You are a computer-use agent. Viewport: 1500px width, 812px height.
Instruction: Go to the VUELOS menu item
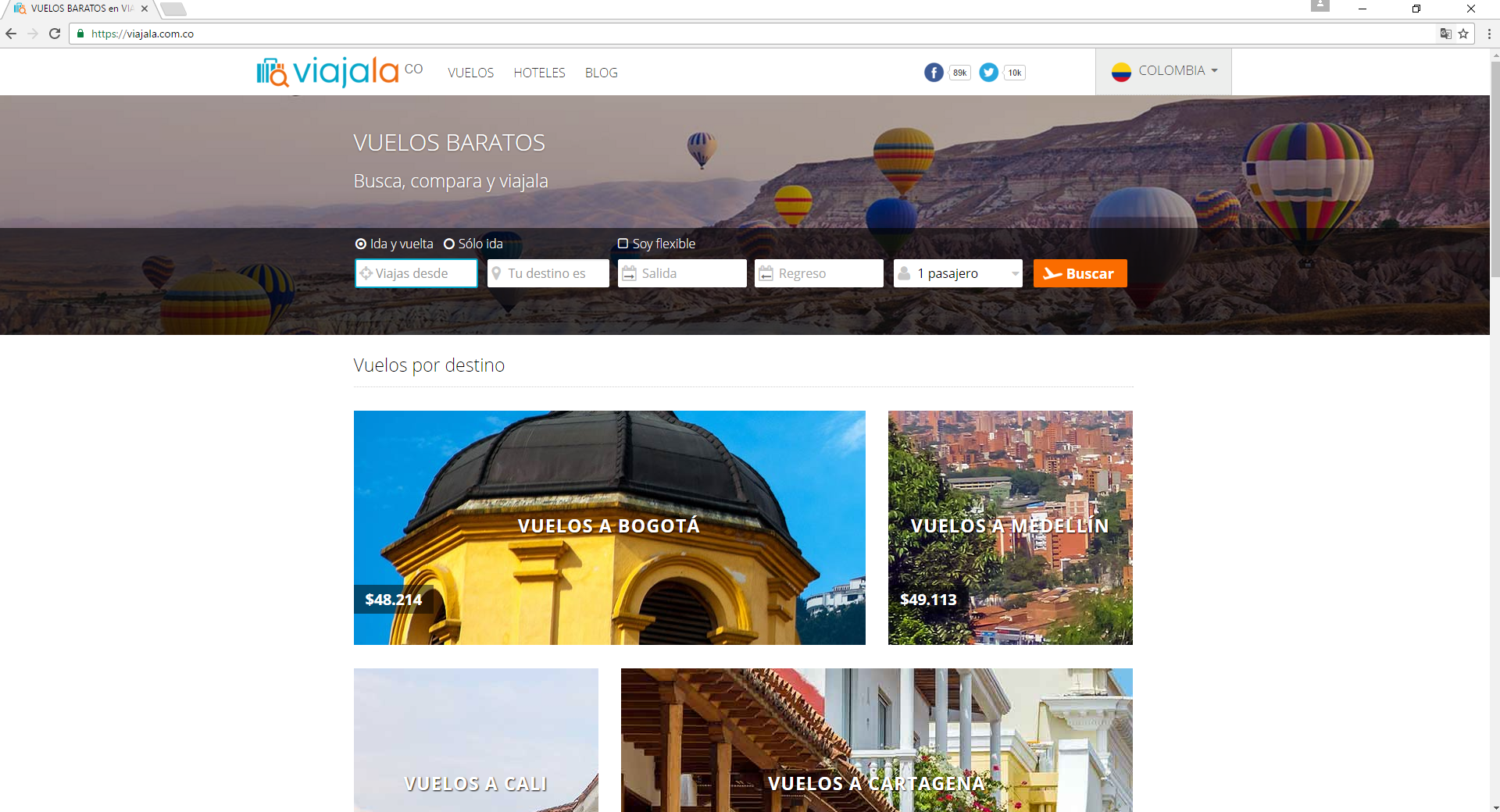coord(470,73)
